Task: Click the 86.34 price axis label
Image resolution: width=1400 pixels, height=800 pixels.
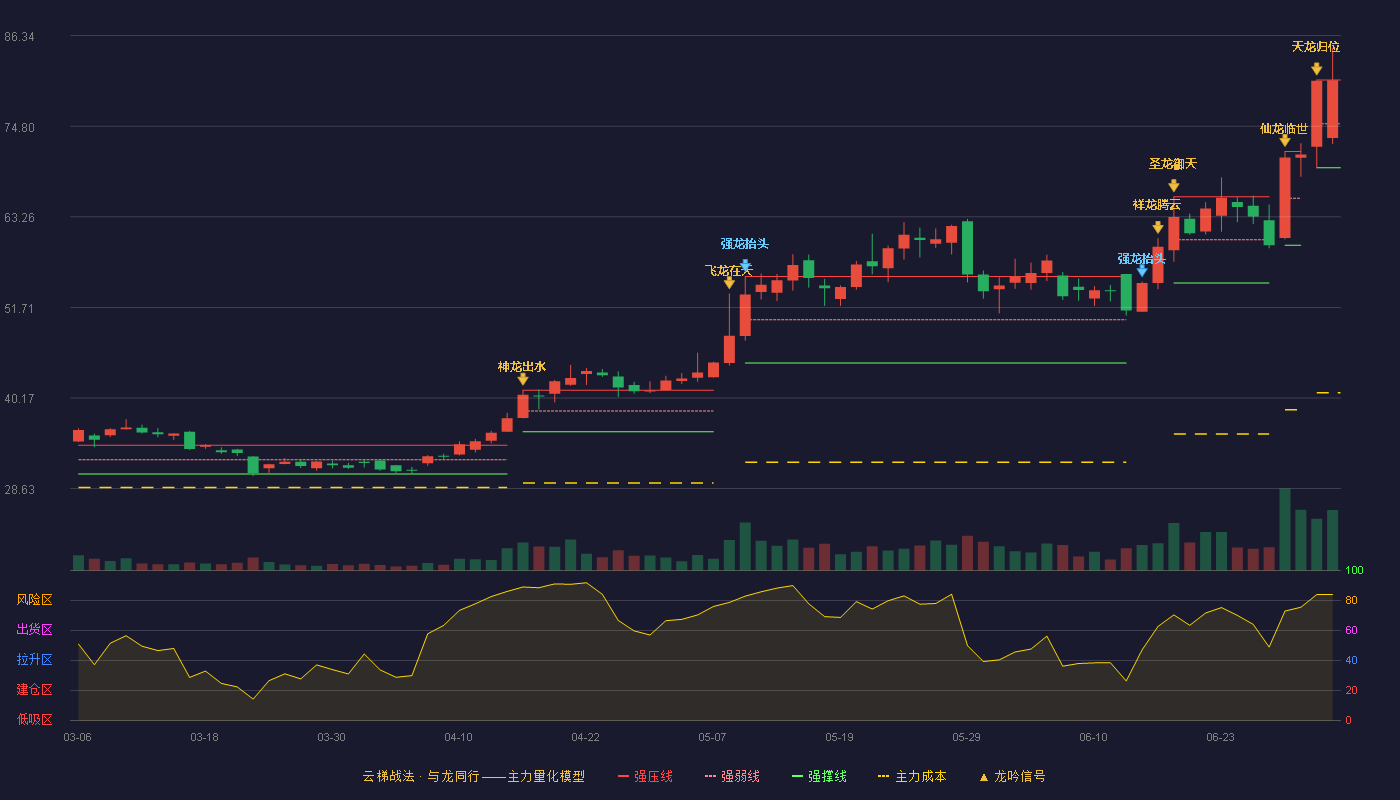Action: 20,37
